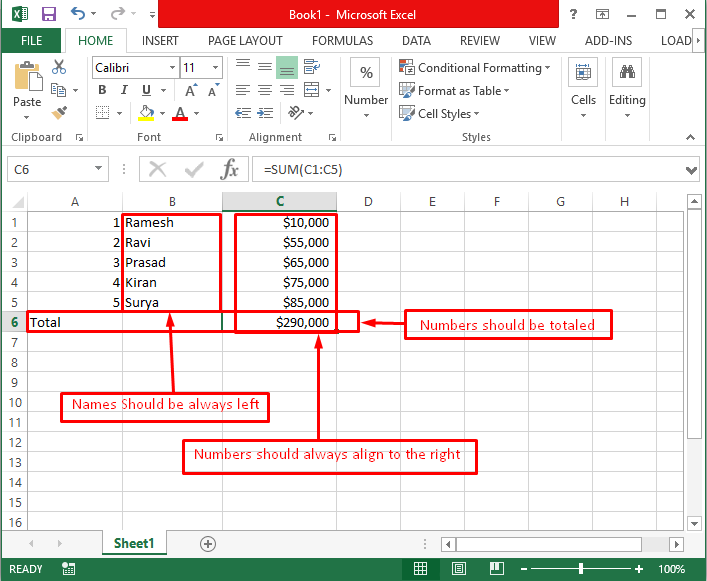Switch to the FORMULAS tab
This screenshot has width=707, height=581.
coord(342,41)
